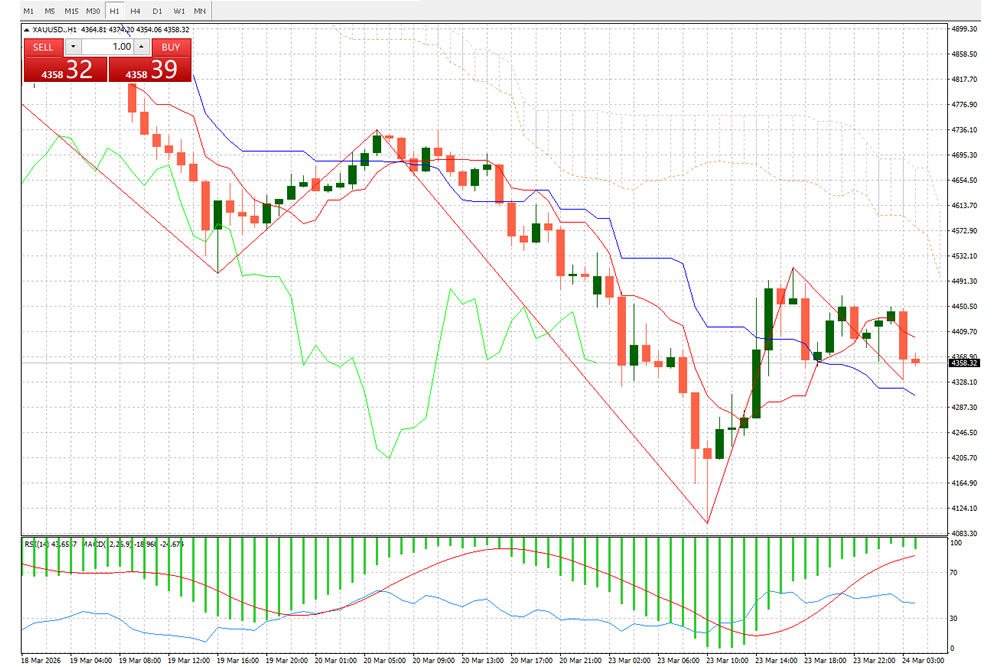This screenshot has width=1000, height=667.
Task: Click the 4358.32 current price tag
Action: (966, 363)
